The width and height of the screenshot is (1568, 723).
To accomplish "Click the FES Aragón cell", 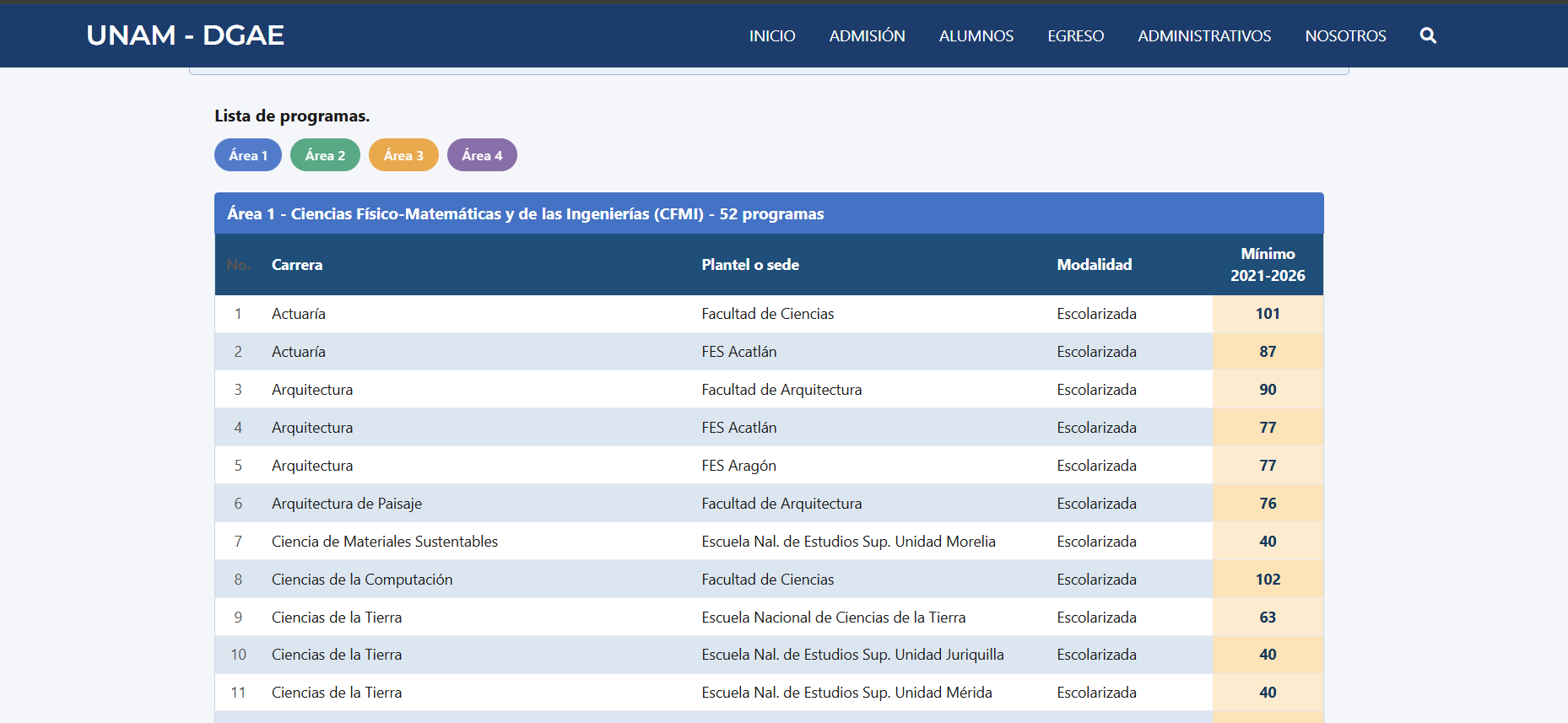I will [739, 466].
